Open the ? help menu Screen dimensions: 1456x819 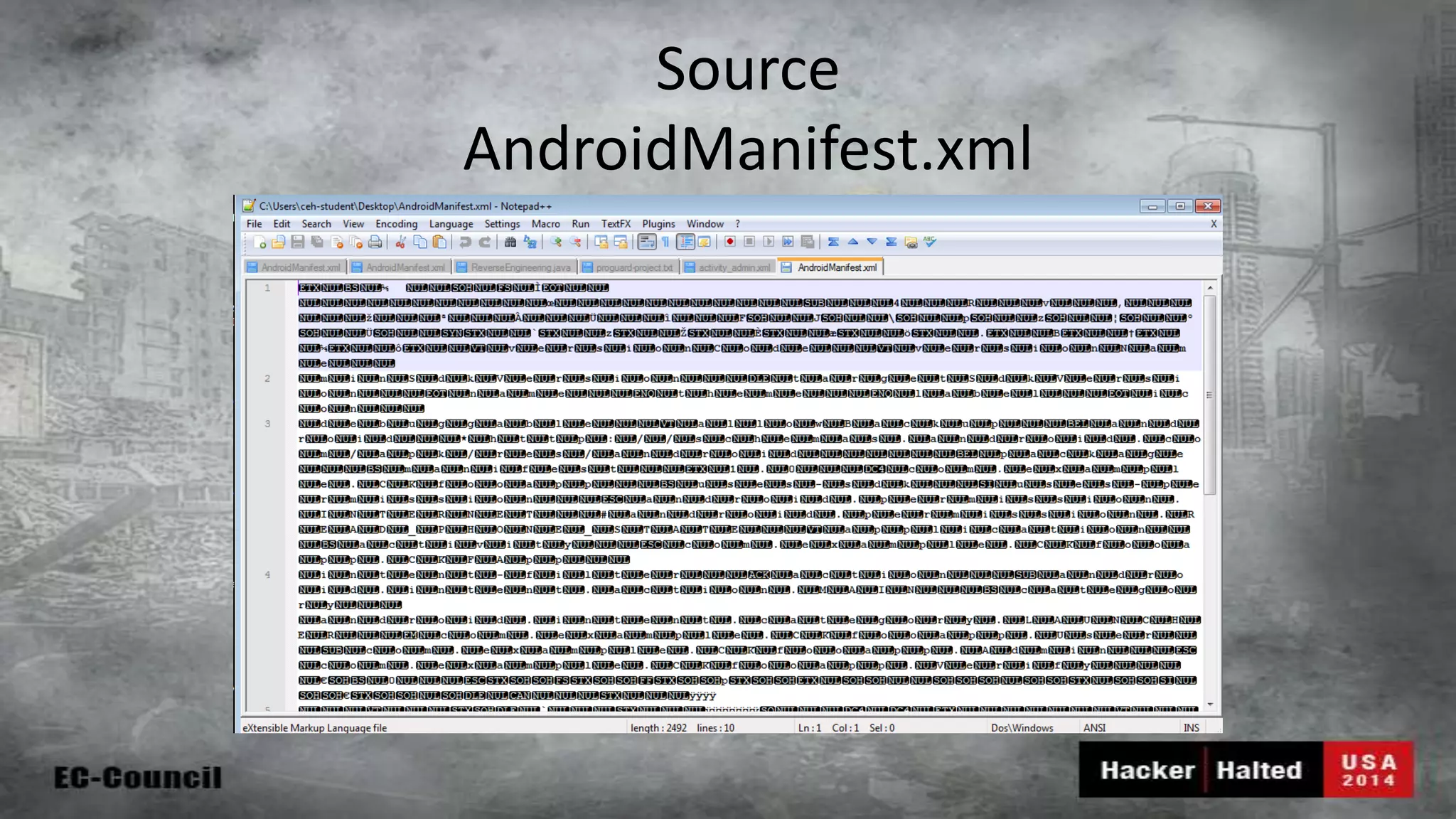pos(737,224)
